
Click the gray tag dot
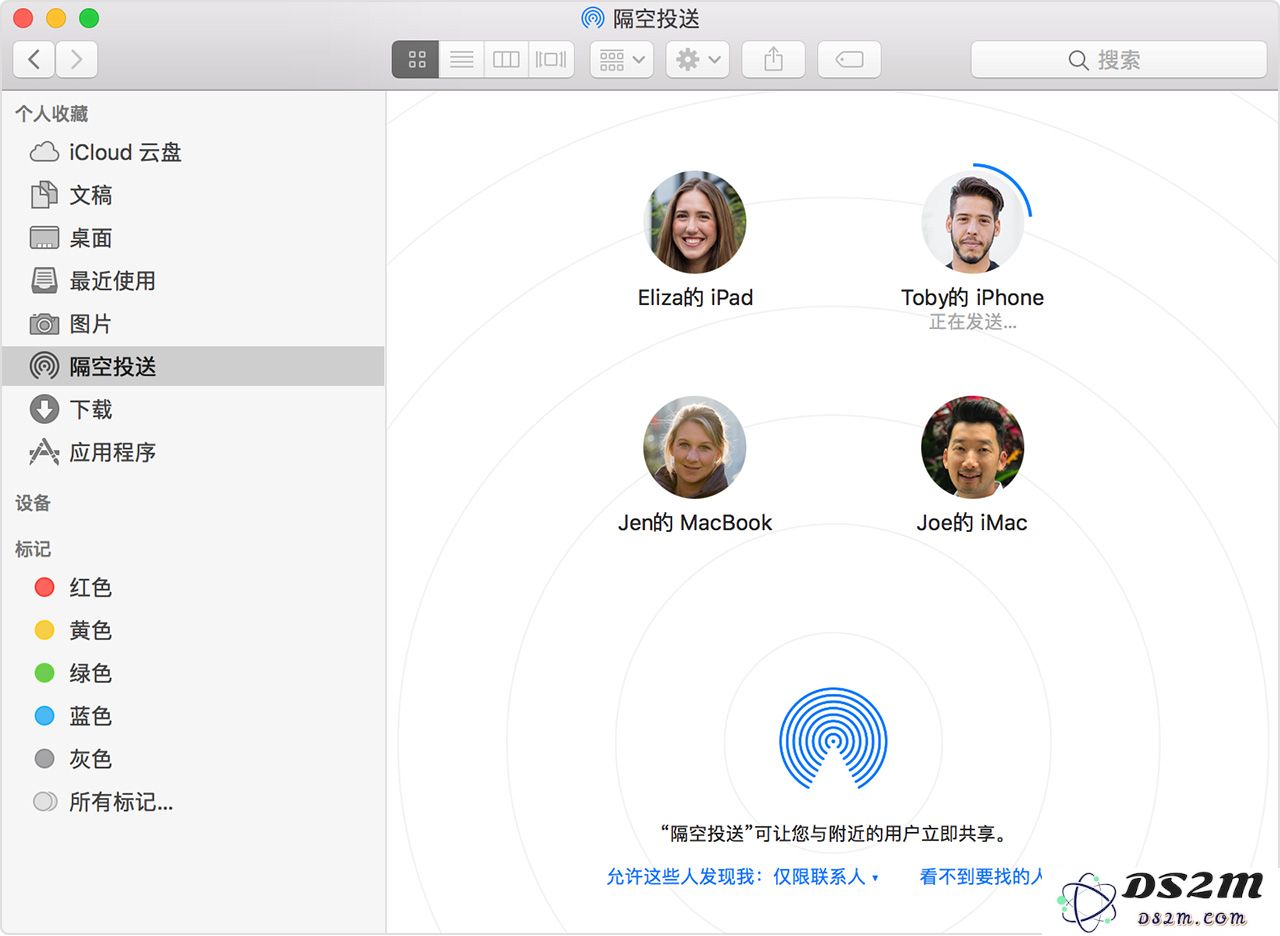click(x=44, y=759)
